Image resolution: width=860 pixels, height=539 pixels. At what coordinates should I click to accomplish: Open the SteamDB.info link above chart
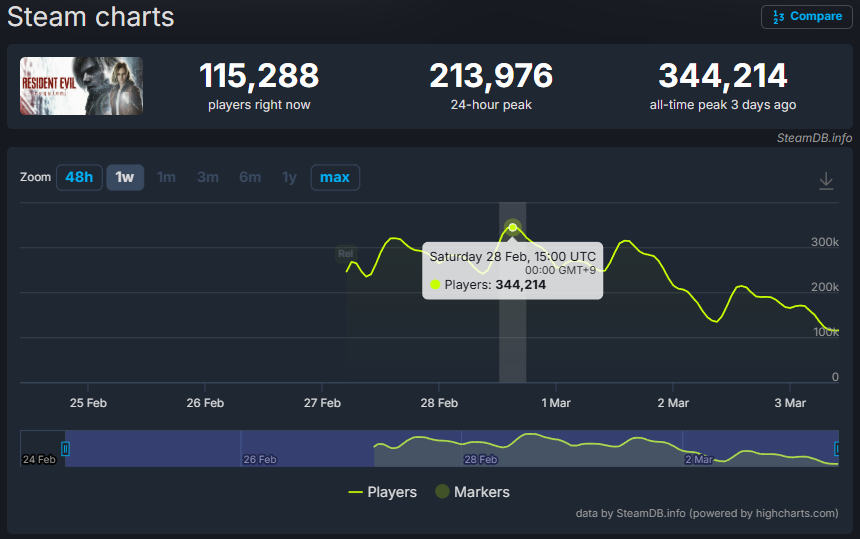click(x=814, y=138)
